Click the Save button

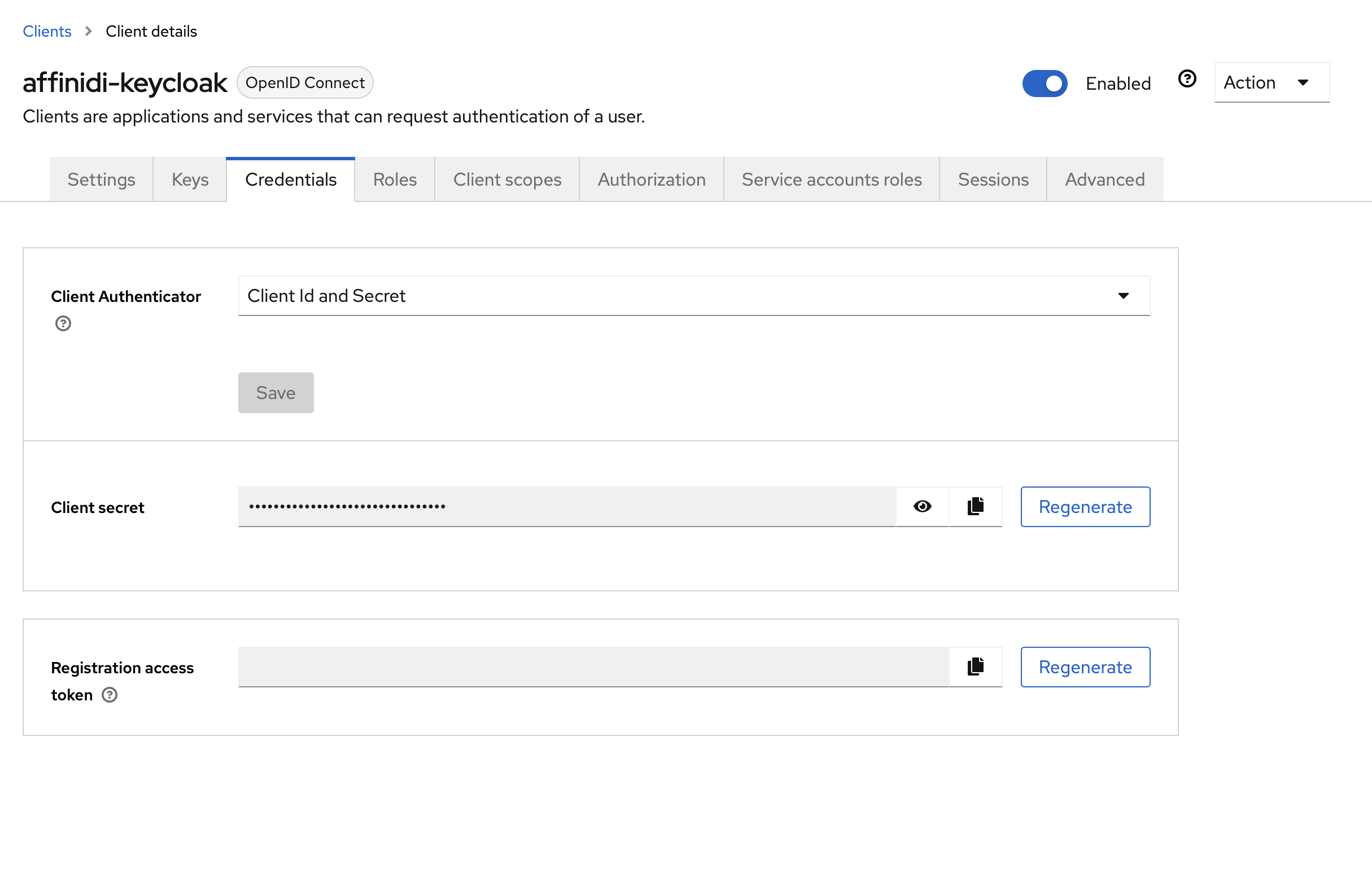tap(276, 392)
